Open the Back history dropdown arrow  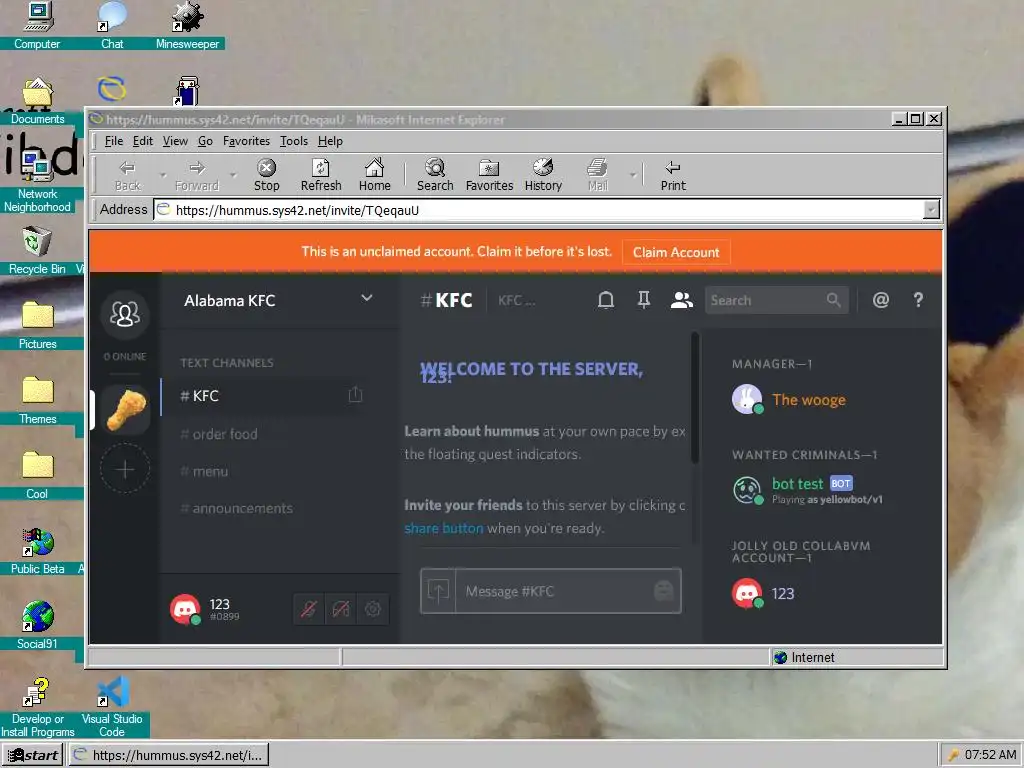click(163, 175)
